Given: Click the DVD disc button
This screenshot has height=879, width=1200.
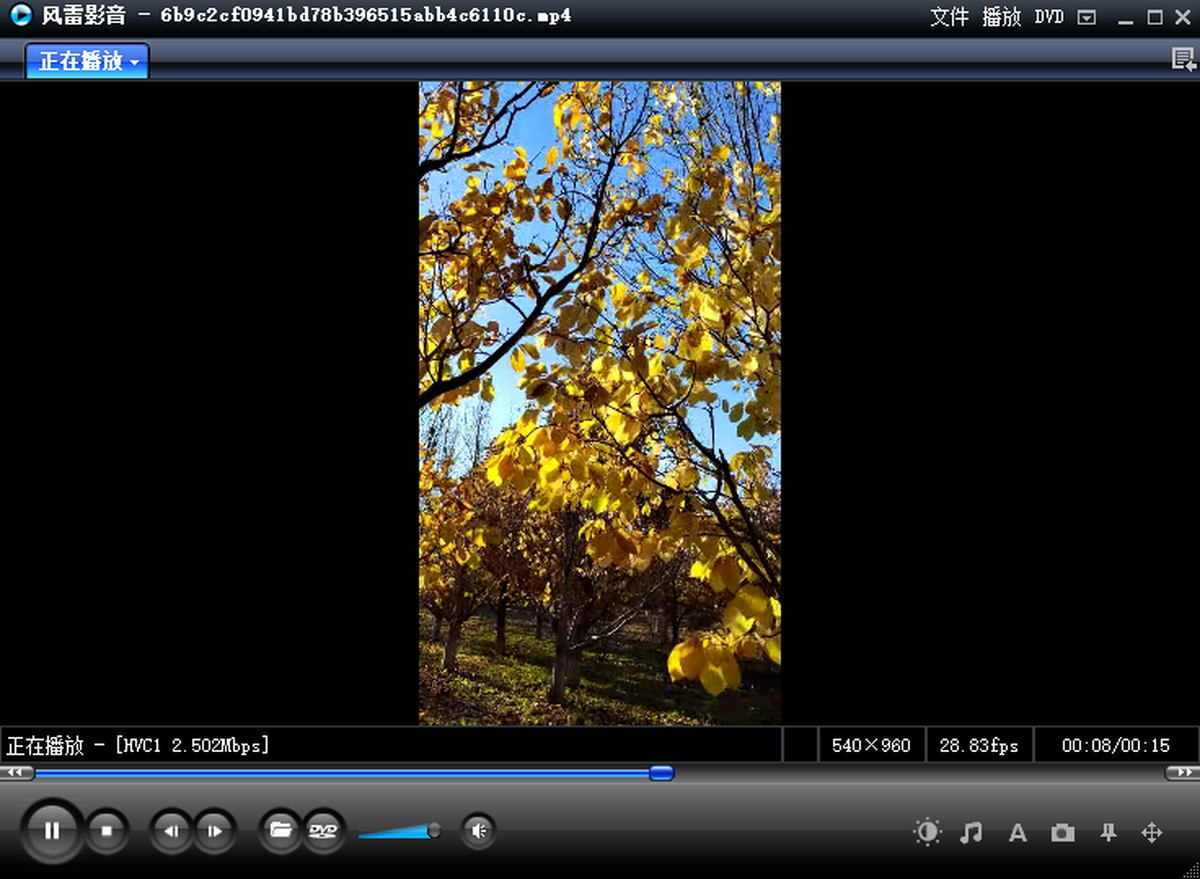Looking at the screenshot, I should click(x=323, y=829).
